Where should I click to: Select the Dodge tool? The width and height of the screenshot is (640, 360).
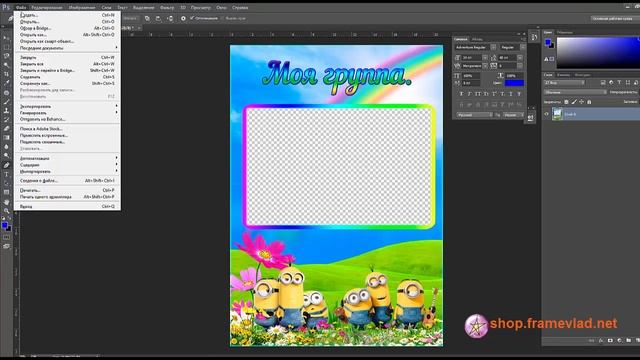point(6,156)
